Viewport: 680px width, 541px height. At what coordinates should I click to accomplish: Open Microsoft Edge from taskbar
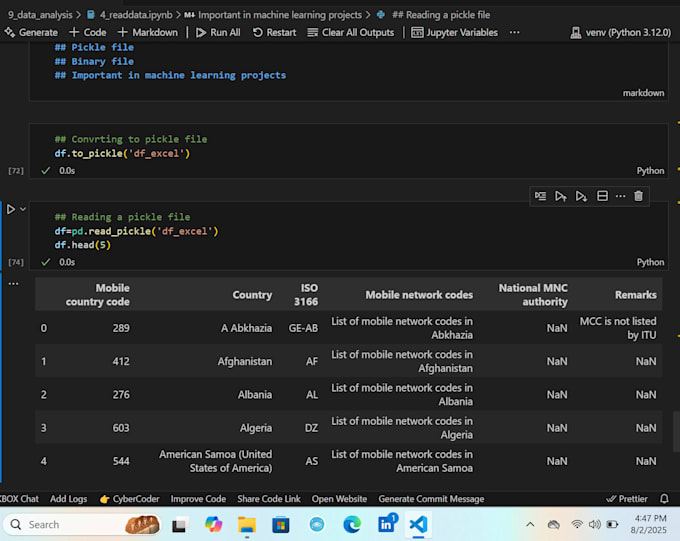tap(352, 525)
